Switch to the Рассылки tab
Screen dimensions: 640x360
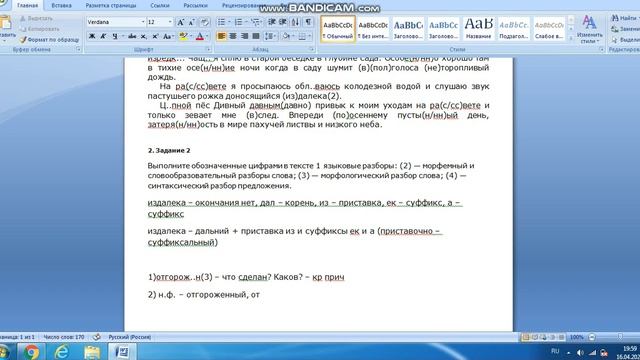[196, 6]
